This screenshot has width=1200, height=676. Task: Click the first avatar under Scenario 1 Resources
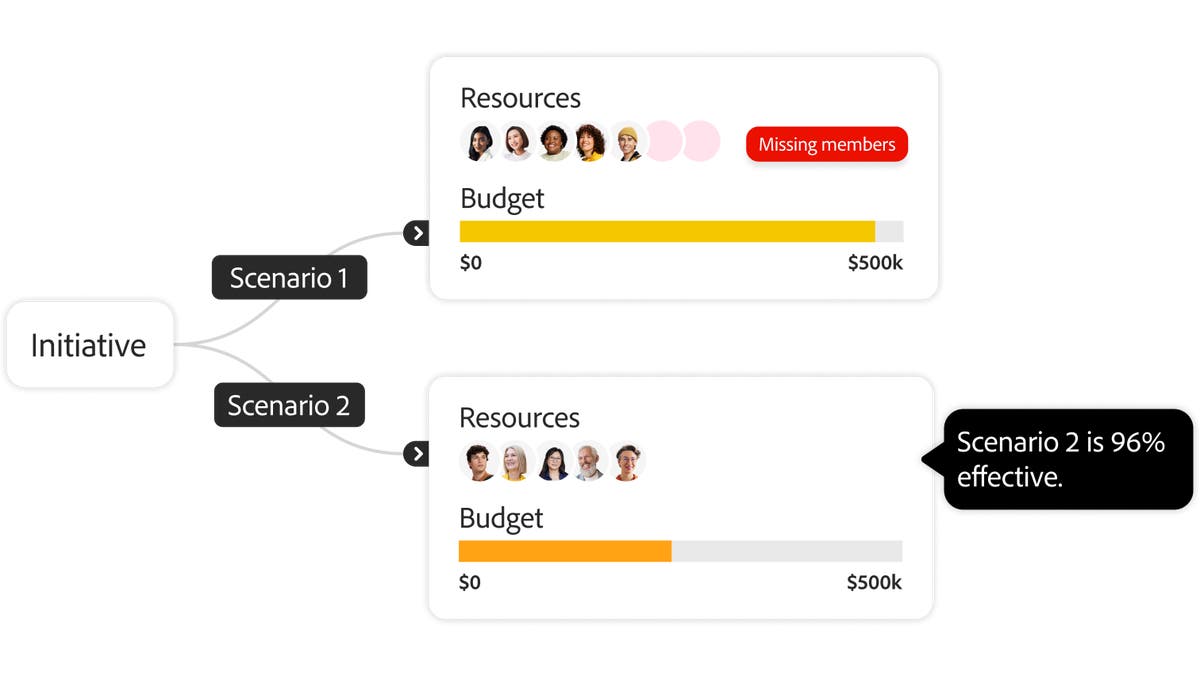pyautogui.click(x=478, y=142)
